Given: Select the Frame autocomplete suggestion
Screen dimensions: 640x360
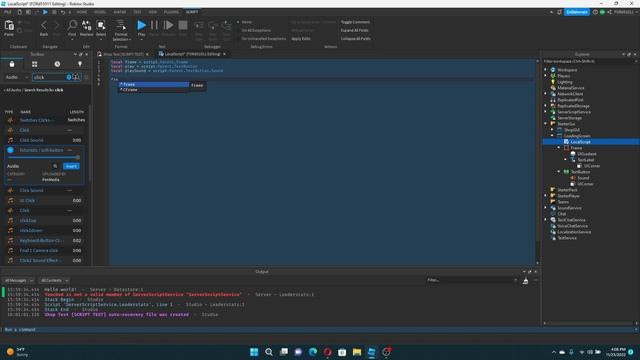Looking at the screenshot, I should (x=154, y=84).
